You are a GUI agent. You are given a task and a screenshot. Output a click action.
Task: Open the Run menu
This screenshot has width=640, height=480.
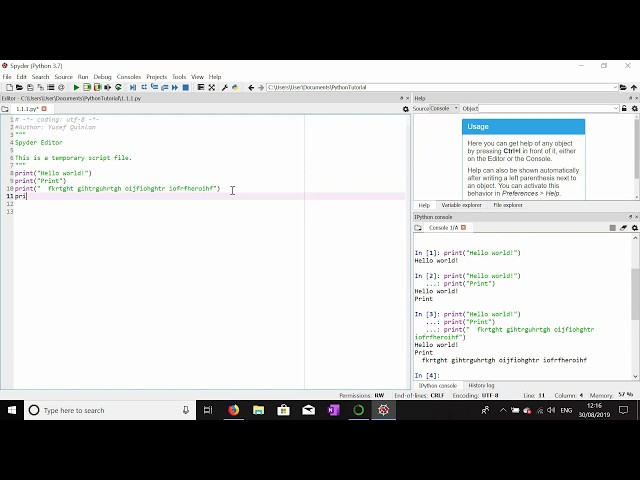pyautogui.click(x=83, y=77)
